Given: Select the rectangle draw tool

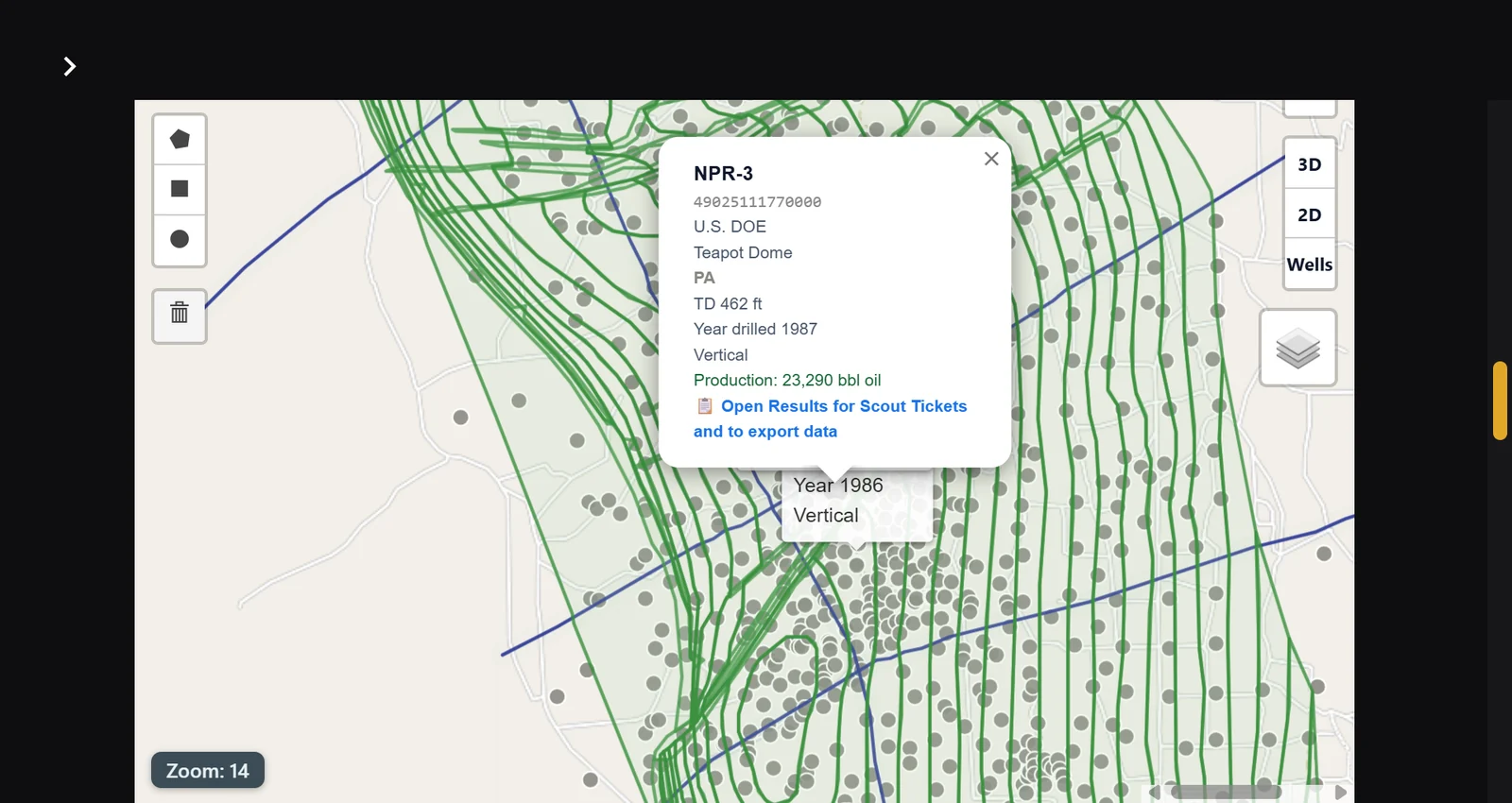Looking at the screenshot, I should 180,189.
